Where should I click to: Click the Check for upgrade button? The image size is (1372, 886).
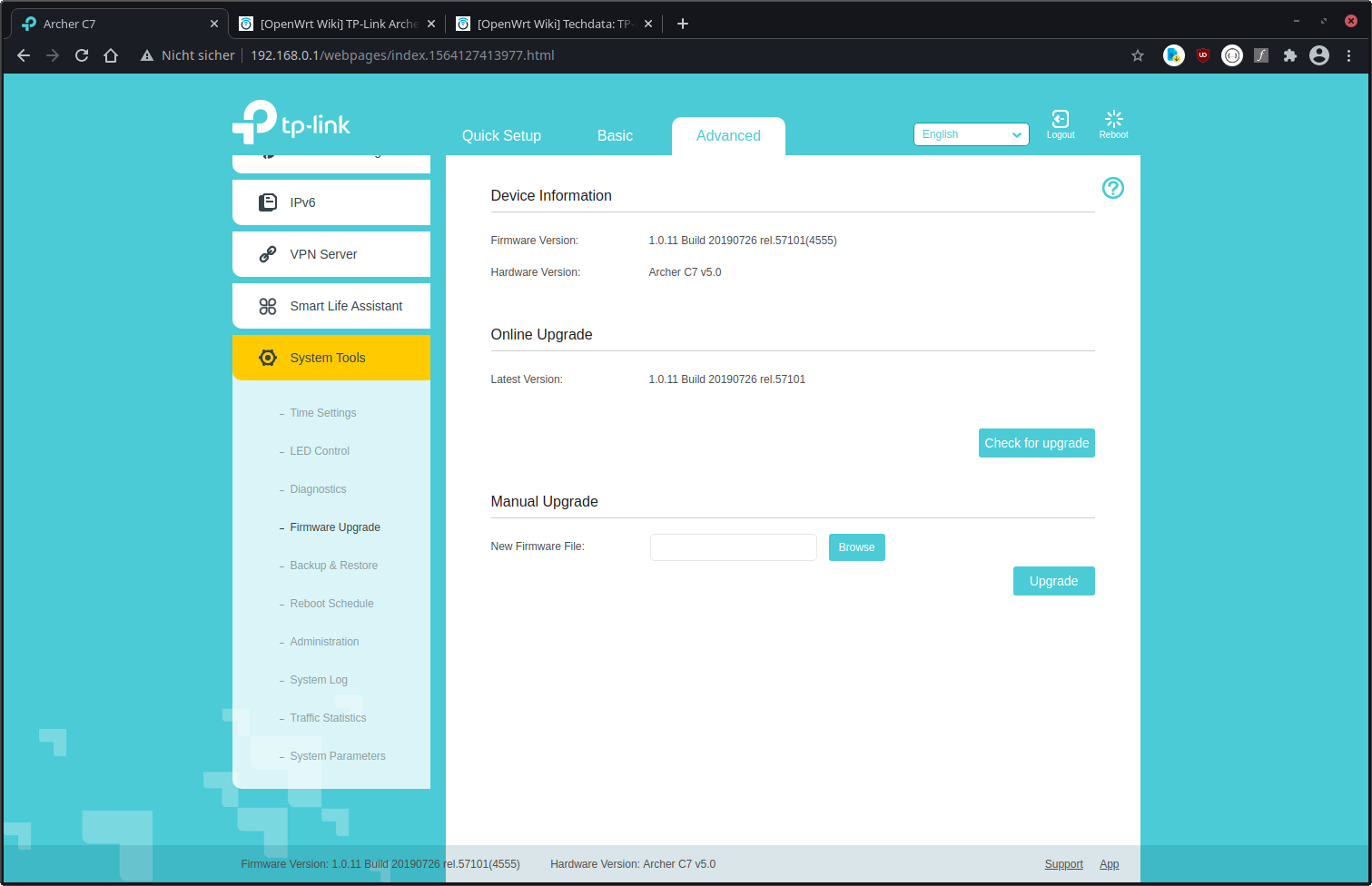(1036, 443)
